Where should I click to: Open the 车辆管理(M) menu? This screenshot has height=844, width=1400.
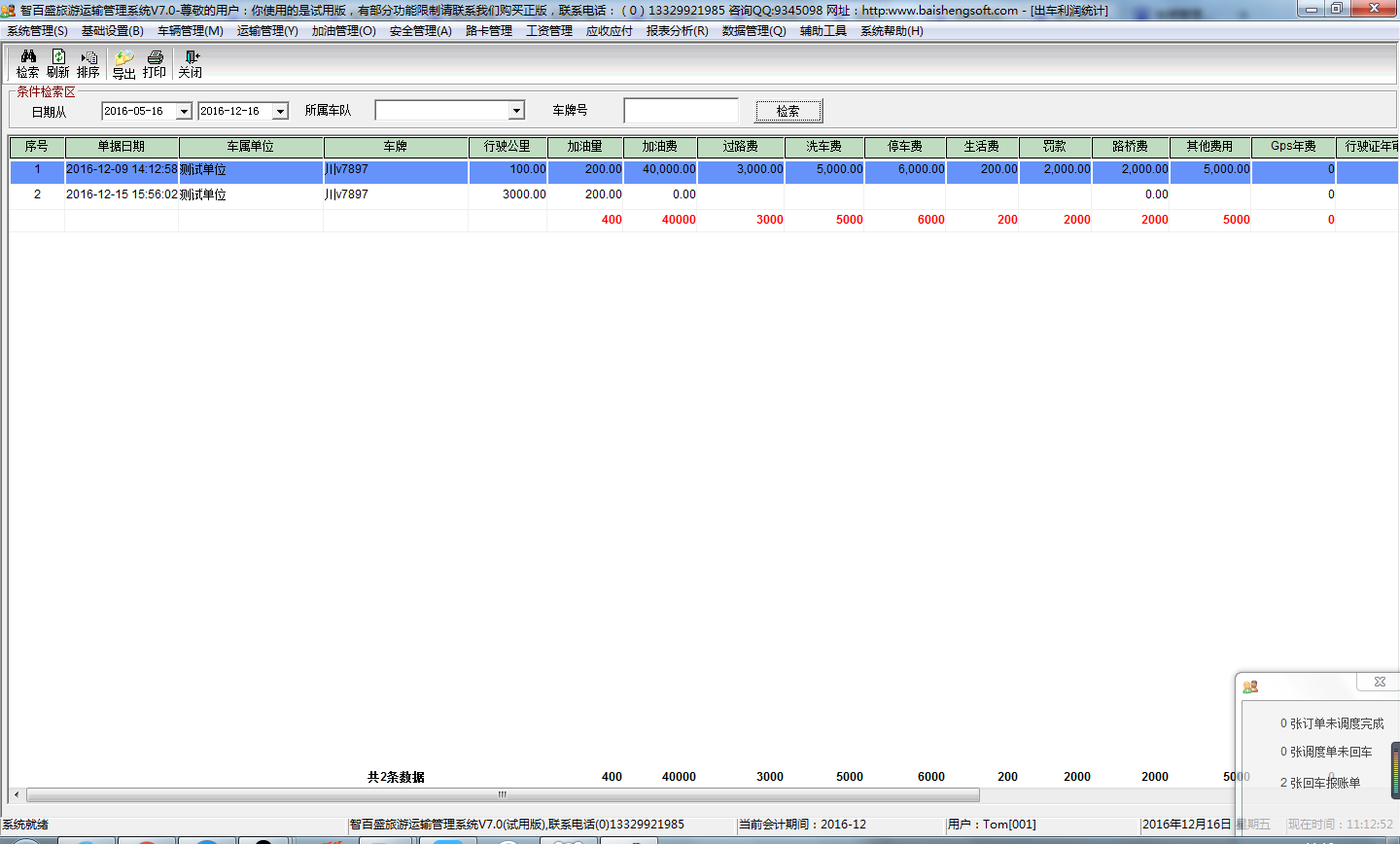point(191,31)
